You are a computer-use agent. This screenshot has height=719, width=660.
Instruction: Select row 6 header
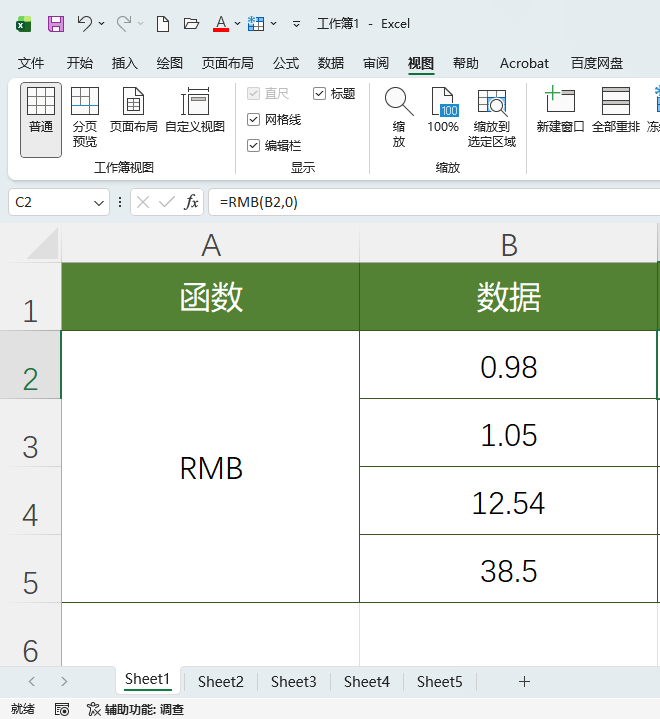coord(30,635)
